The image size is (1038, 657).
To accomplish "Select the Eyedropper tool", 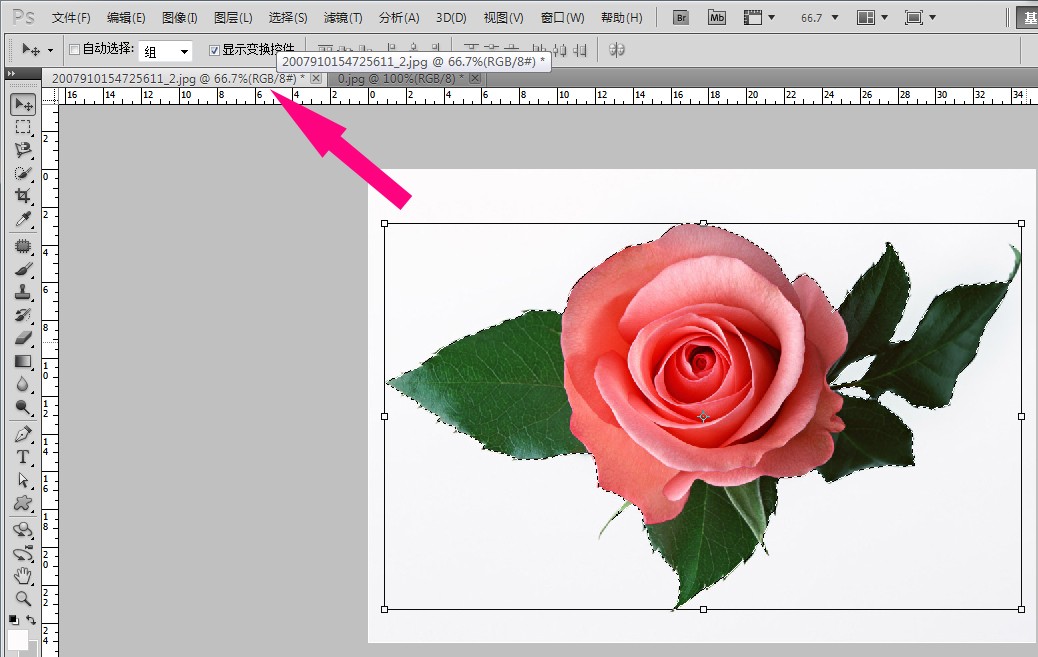I will (x=23, y=220).
